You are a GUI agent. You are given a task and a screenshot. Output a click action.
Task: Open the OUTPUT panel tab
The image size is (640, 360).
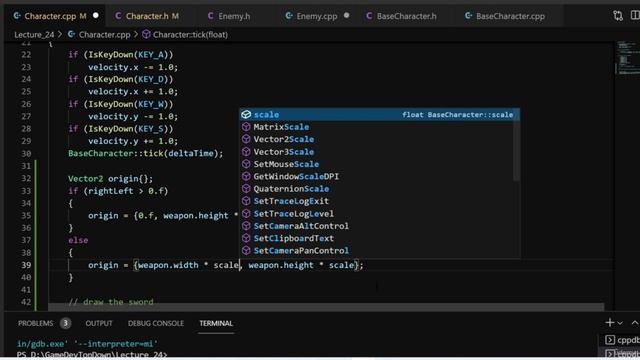tap(99, 323)
